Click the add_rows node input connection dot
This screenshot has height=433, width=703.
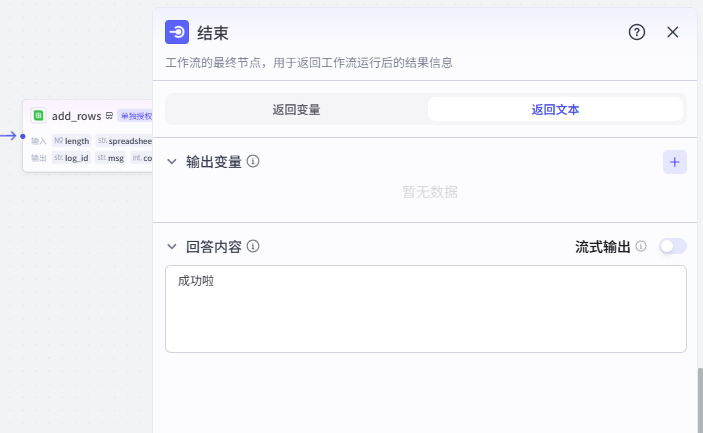point(23,135)
